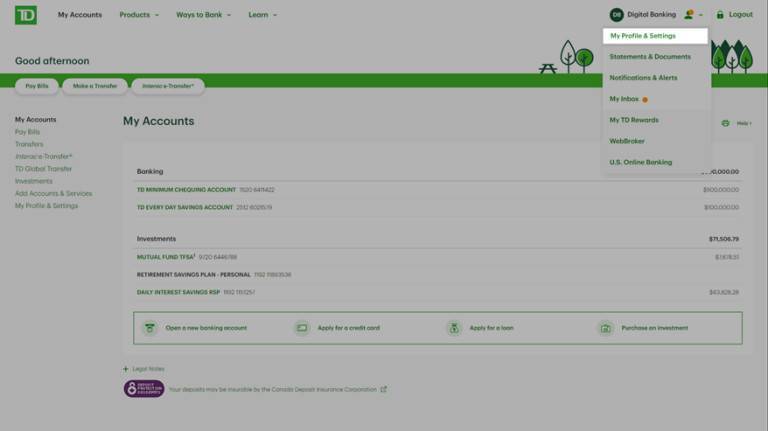Click the CDIC deposit protection badge
The height and width of the screenshot is (431, 768).
pos(144,389)
